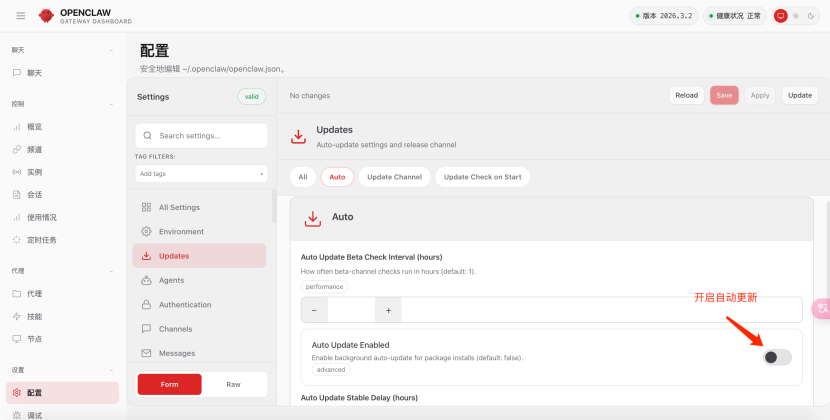This screenshot has width=830, height=420.
Task: Click the version 2026.3.2 badge
Action: tap(664, 16)
